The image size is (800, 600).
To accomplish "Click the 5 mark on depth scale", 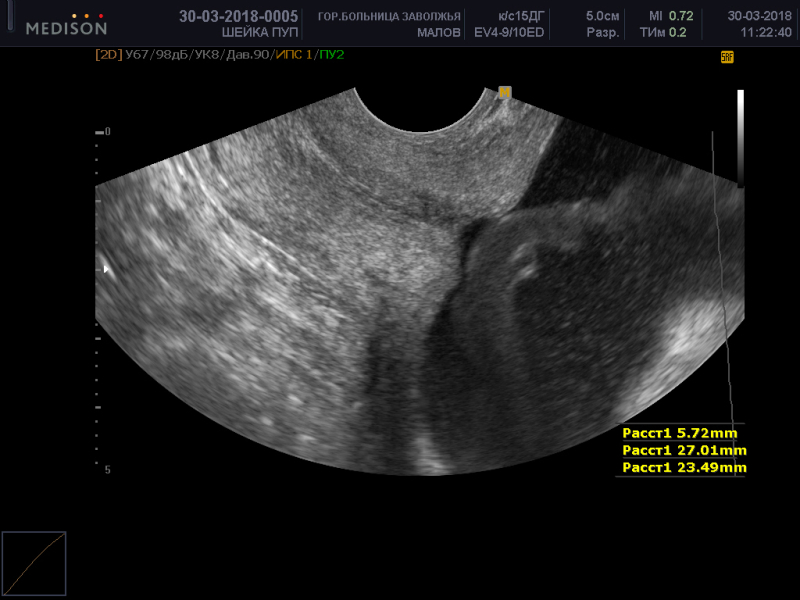I will click(x=108, y=469).
